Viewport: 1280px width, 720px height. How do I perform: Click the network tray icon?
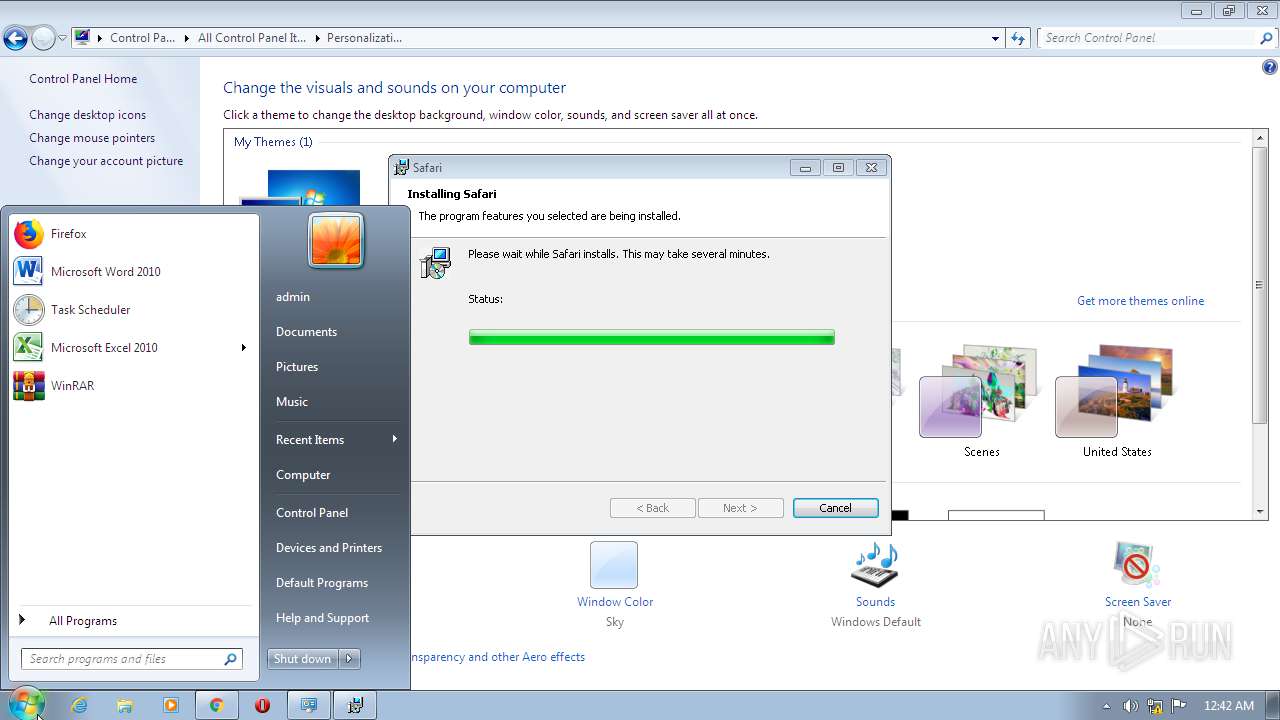1155,705
